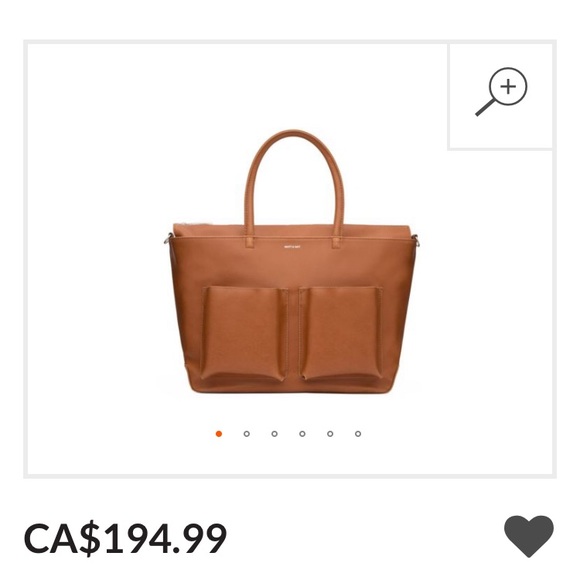The image size is (580, 580).
Task: Click the bag's bottom edge seam
Action: tap(292, 390)
